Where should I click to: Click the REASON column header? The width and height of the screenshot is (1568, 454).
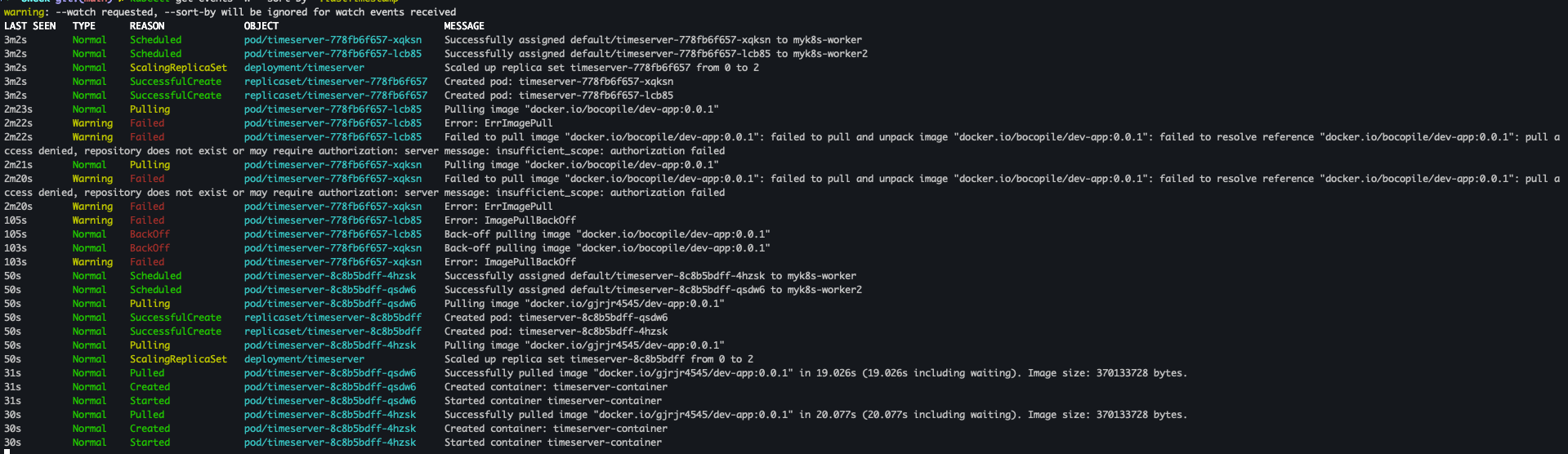(x=147, y=26)
